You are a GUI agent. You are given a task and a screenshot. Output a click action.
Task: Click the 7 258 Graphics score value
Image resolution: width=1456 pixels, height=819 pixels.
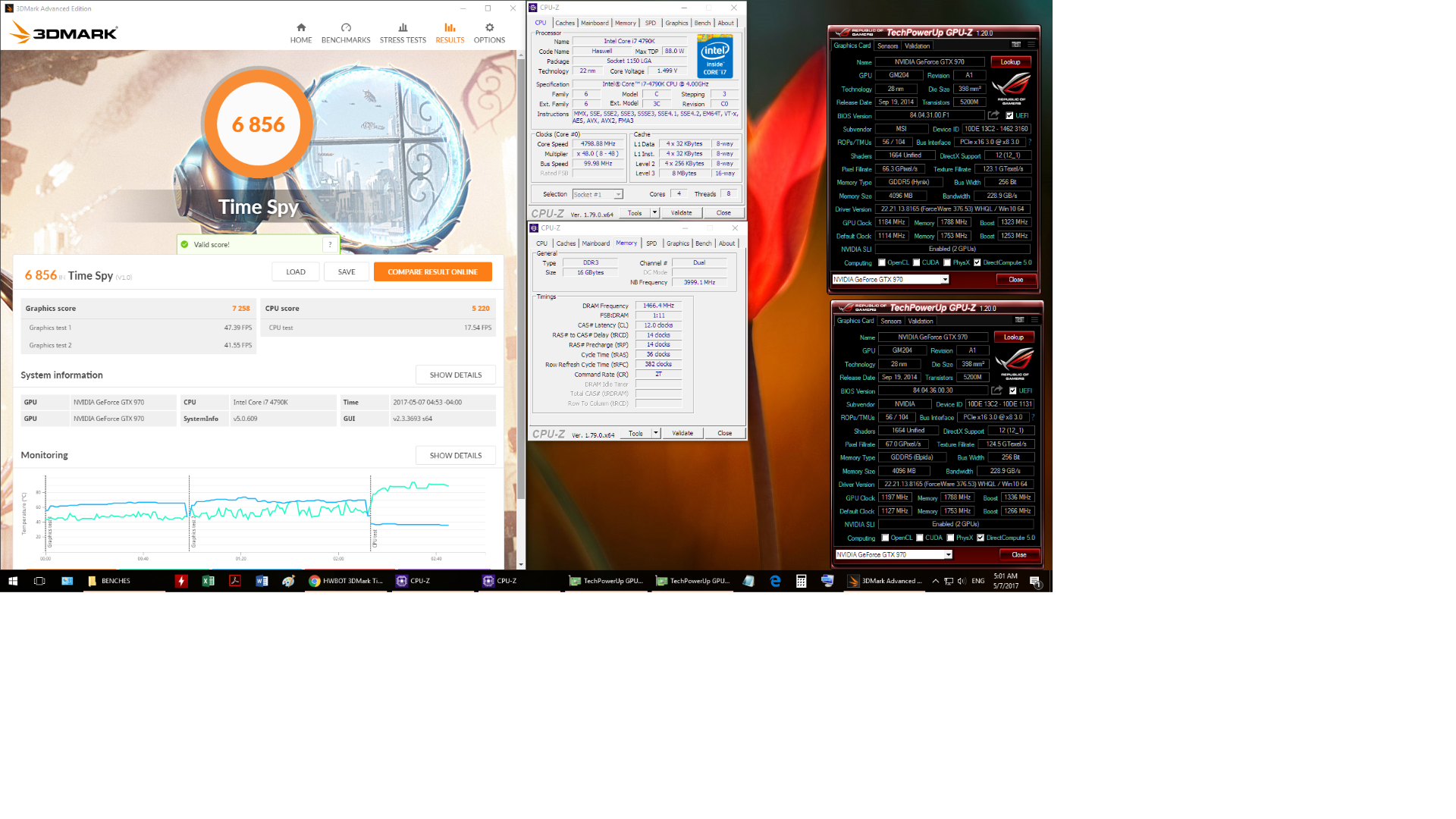(240, 308)
